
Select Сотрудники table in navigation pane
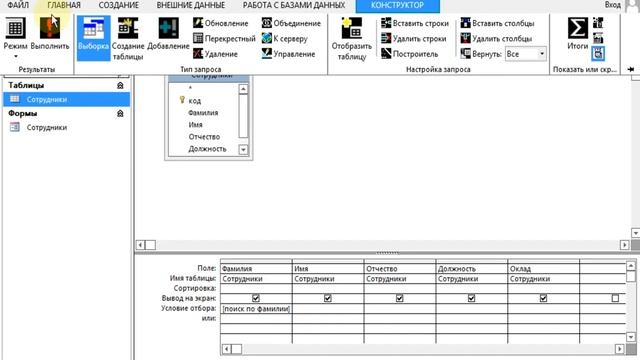(x=67, y=99)
